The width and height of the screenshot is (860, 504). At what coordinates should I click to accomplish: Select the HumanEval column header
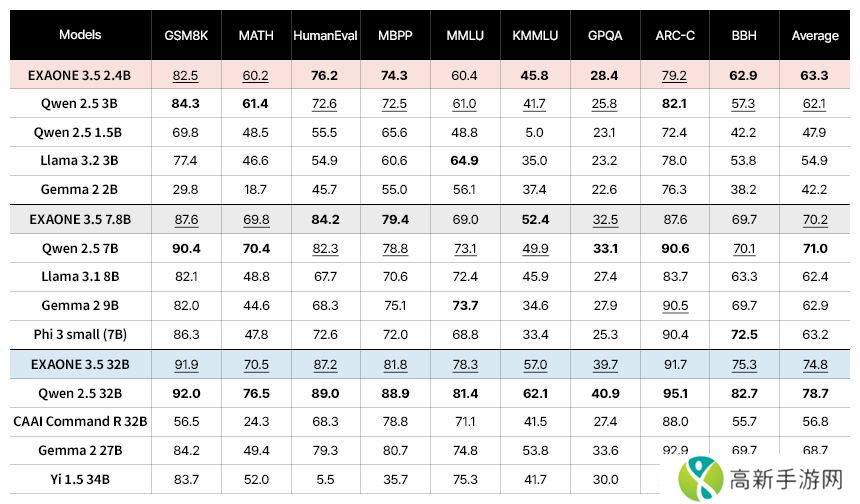(327, 36)
